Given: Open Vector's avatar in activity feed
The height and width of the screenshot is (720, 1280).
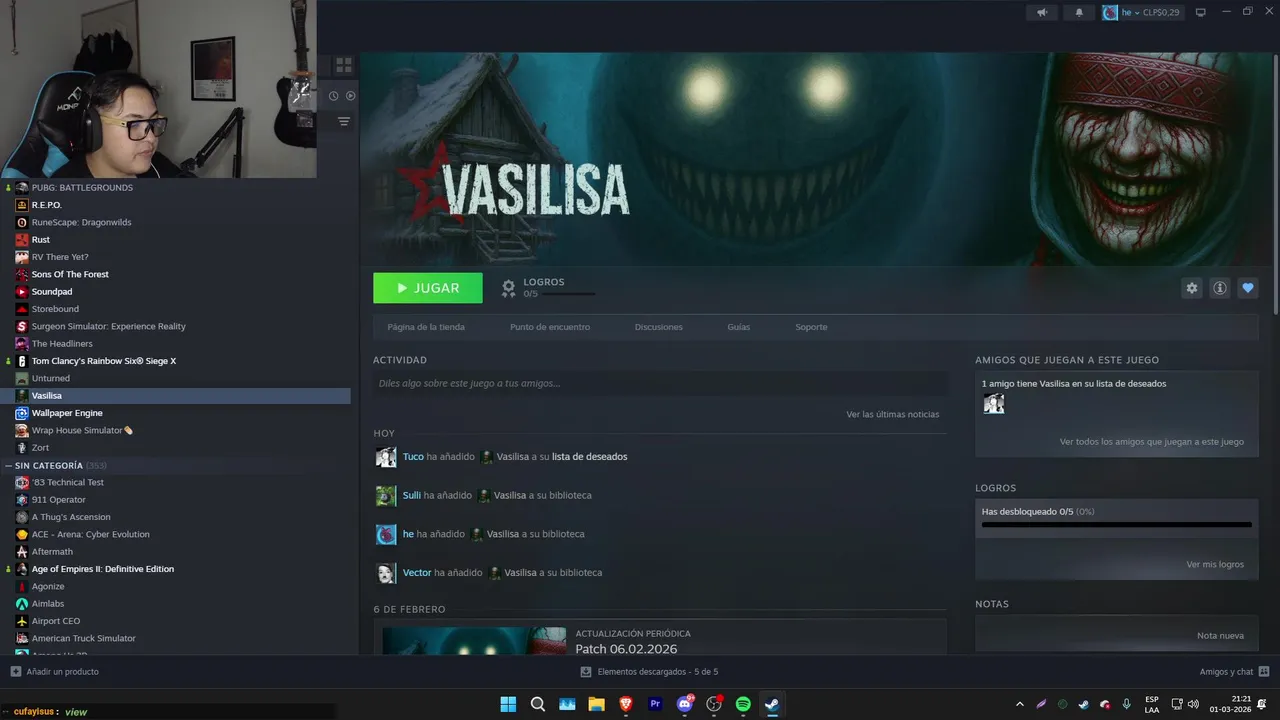Looking at the screenshot, I should [386, 573].
